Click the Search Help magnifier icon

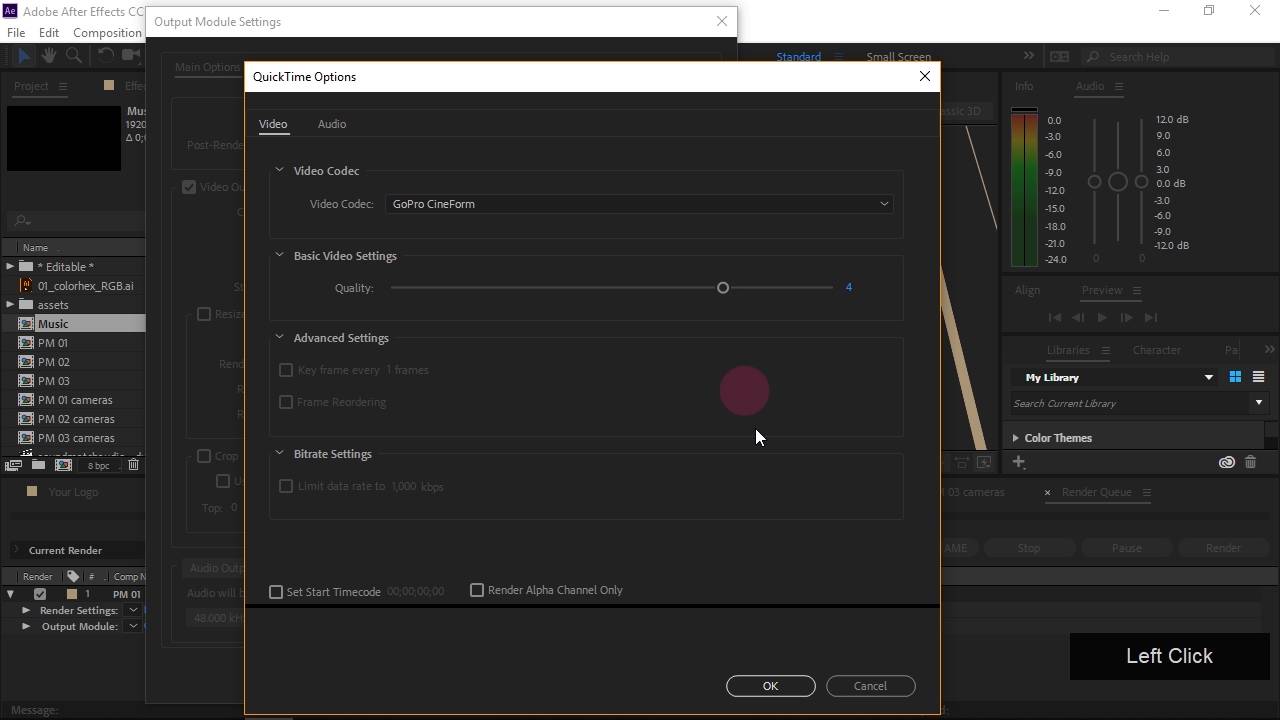[1093, 57]
